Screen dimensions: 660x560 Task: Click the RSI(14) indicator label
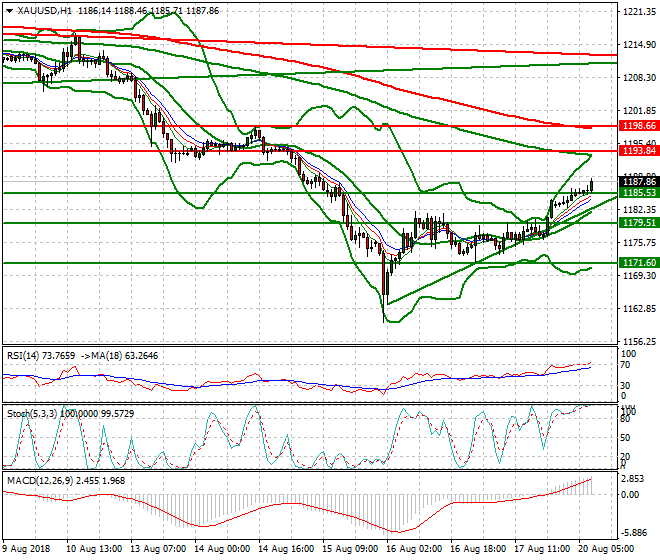[x=23, y=356]
